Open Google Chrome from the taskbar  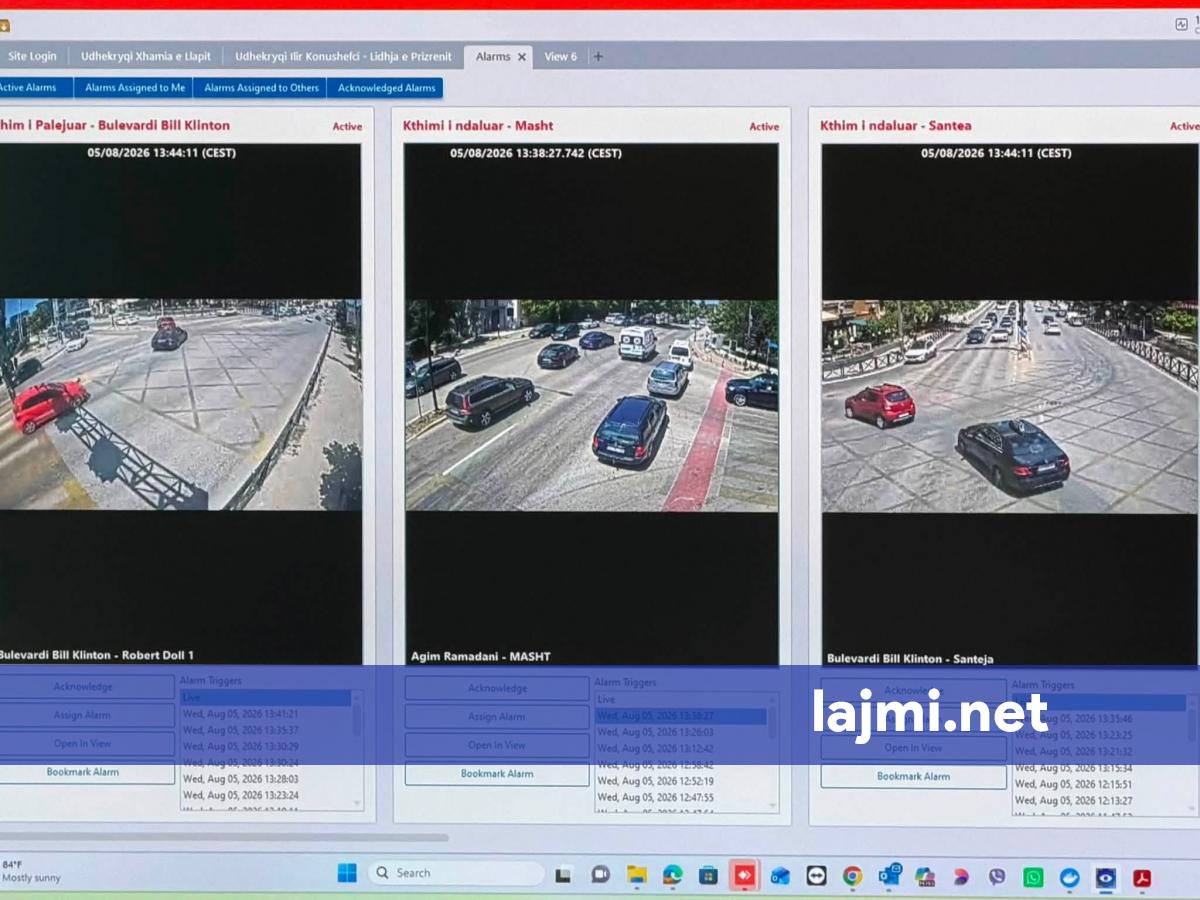pos(852,876)
